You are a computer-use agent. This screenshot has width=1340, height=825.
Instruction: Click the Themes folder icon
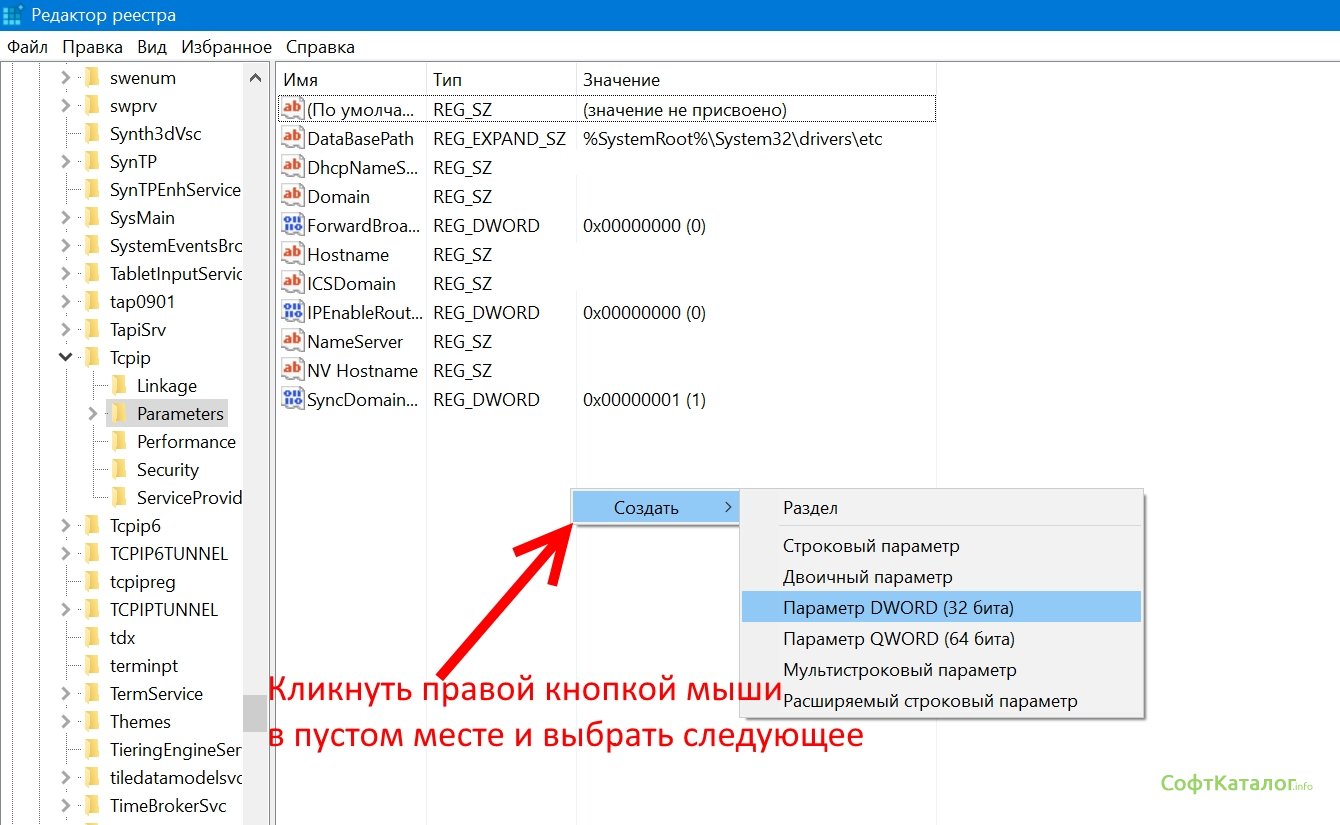92,721
